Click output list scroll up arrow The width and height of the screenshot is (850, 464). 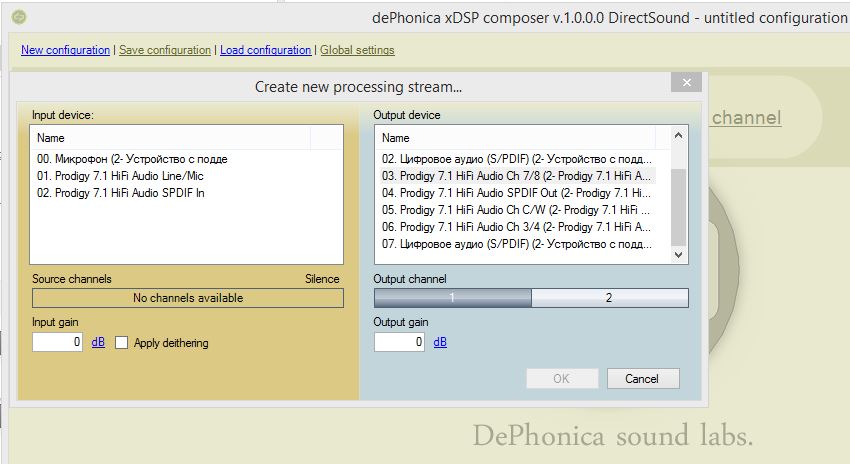[x=678, y=136]
